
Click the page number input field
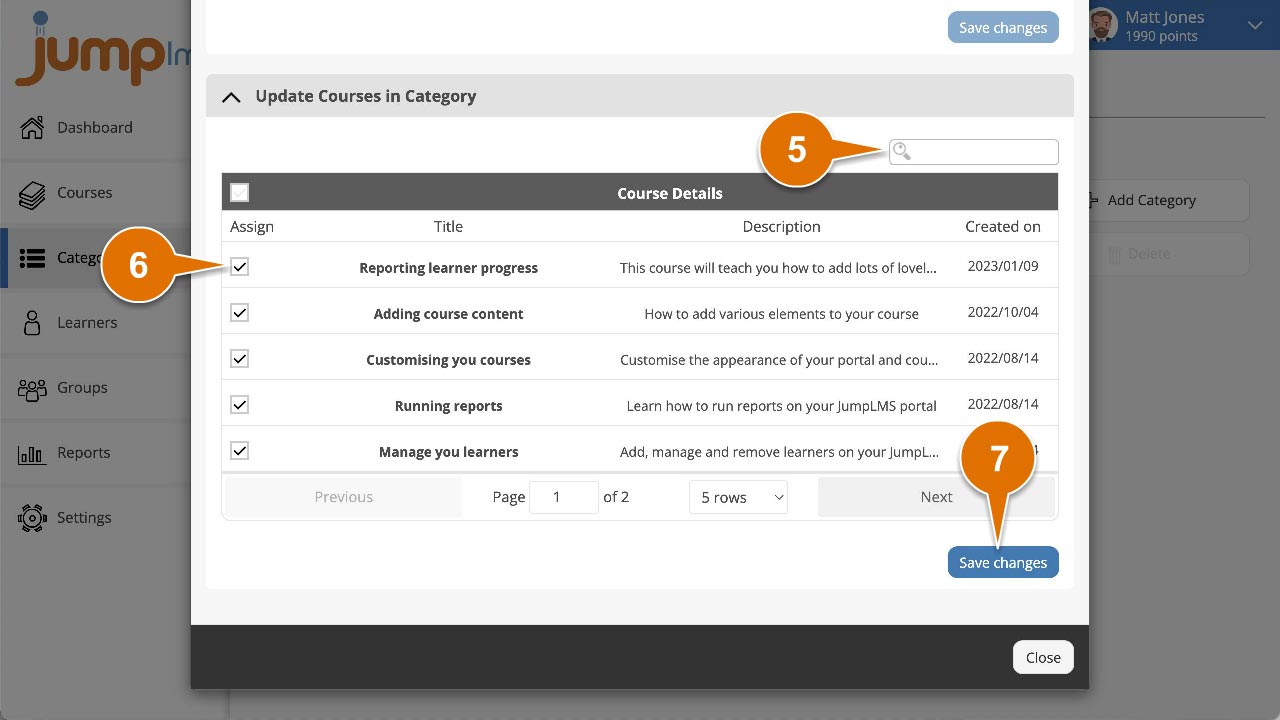coord(563,497)
